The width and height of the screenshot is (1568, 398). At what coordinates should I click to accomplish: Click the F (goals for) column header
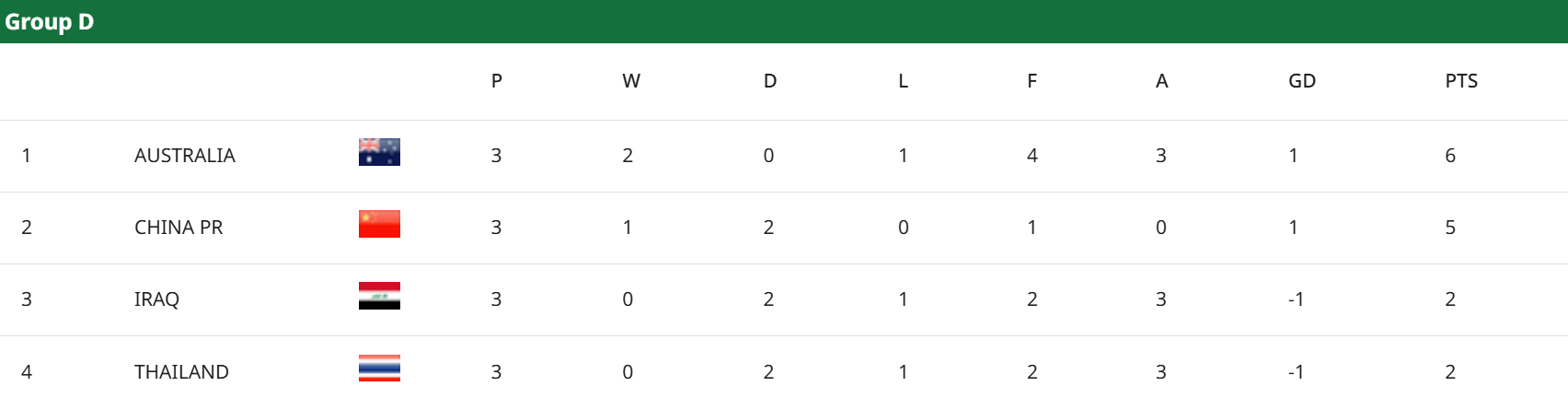click(x=1032, y=81)
